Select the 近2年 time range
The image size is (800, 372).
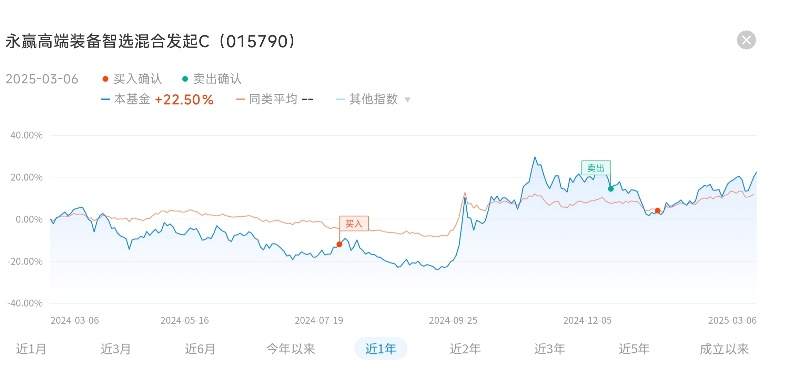(465, 349)
